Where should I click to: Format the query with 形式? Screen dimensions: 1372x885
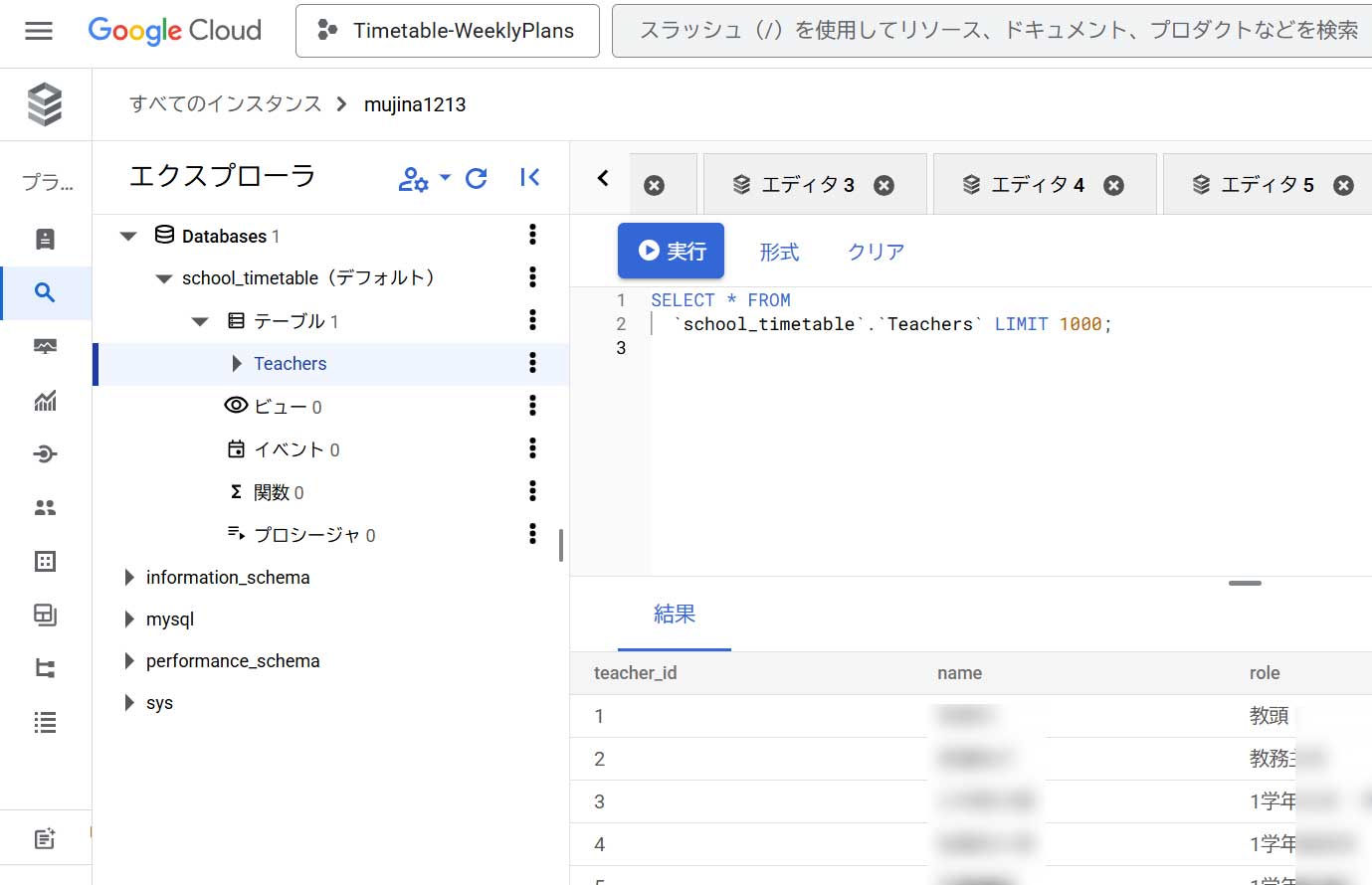[x=779, y=252]
